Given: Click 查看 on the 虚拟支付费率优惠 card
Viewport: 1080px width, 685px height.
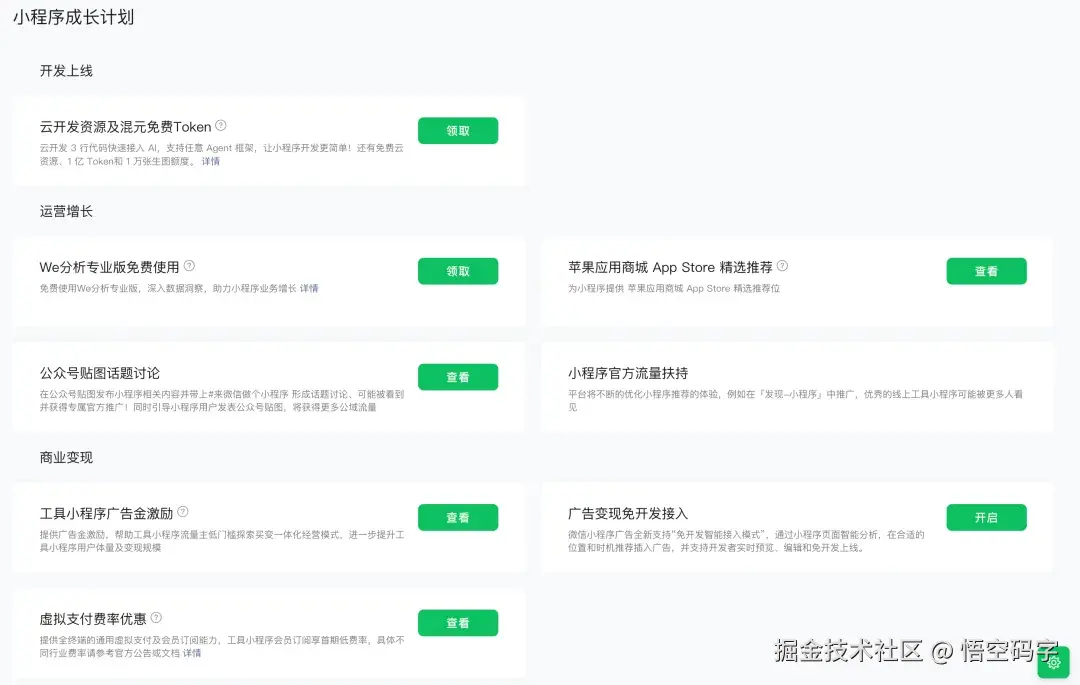Looking at the screenshot, I should [457, 622].
